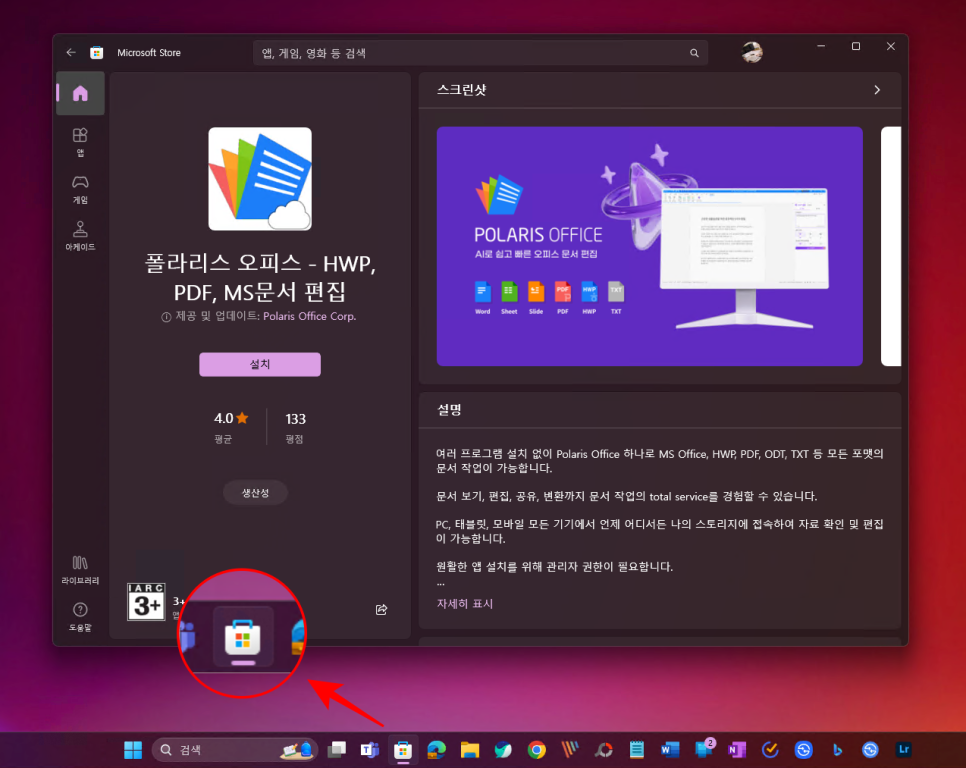Open the Windows Start menu
The height and width of the screenshot is (768, 966).
click(x=133, y=750)
